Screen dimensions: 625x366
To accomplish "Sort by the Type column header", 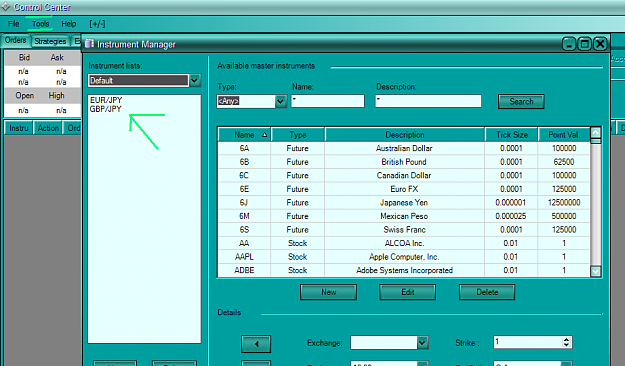I will pos(298,135).
